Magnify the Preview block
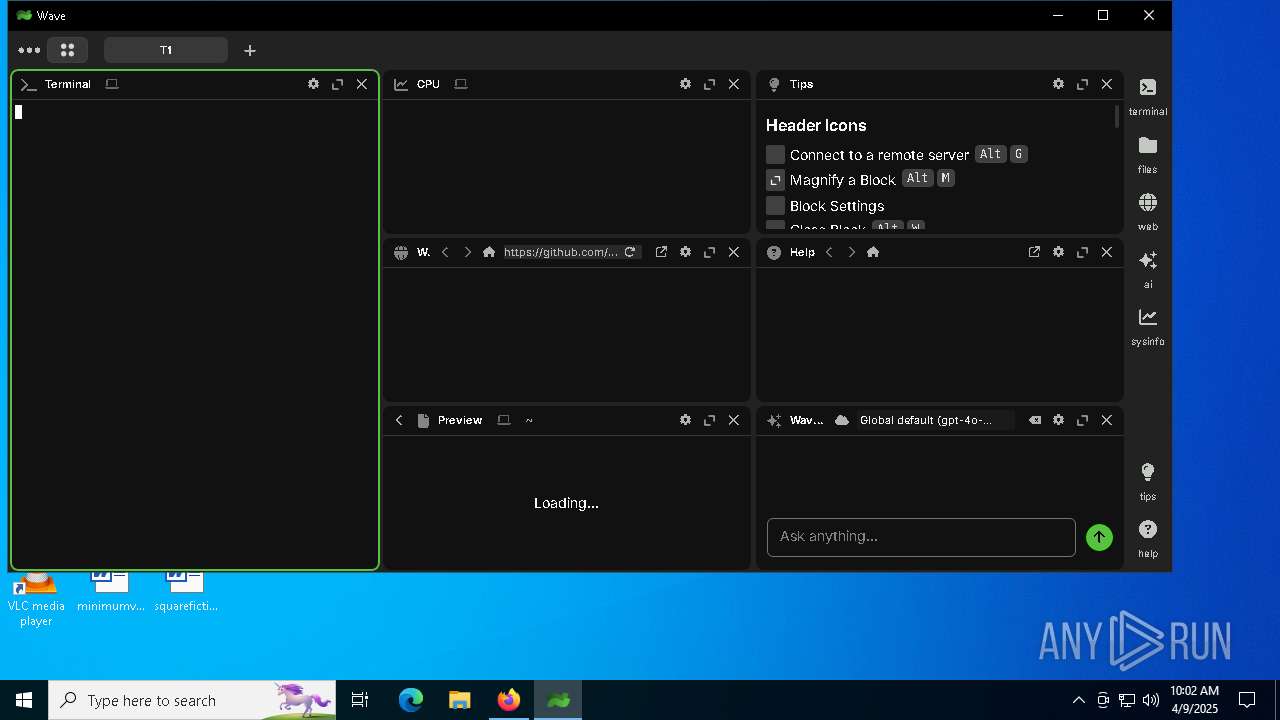This screenshot has height=720, width=1280. pos(709,420)
